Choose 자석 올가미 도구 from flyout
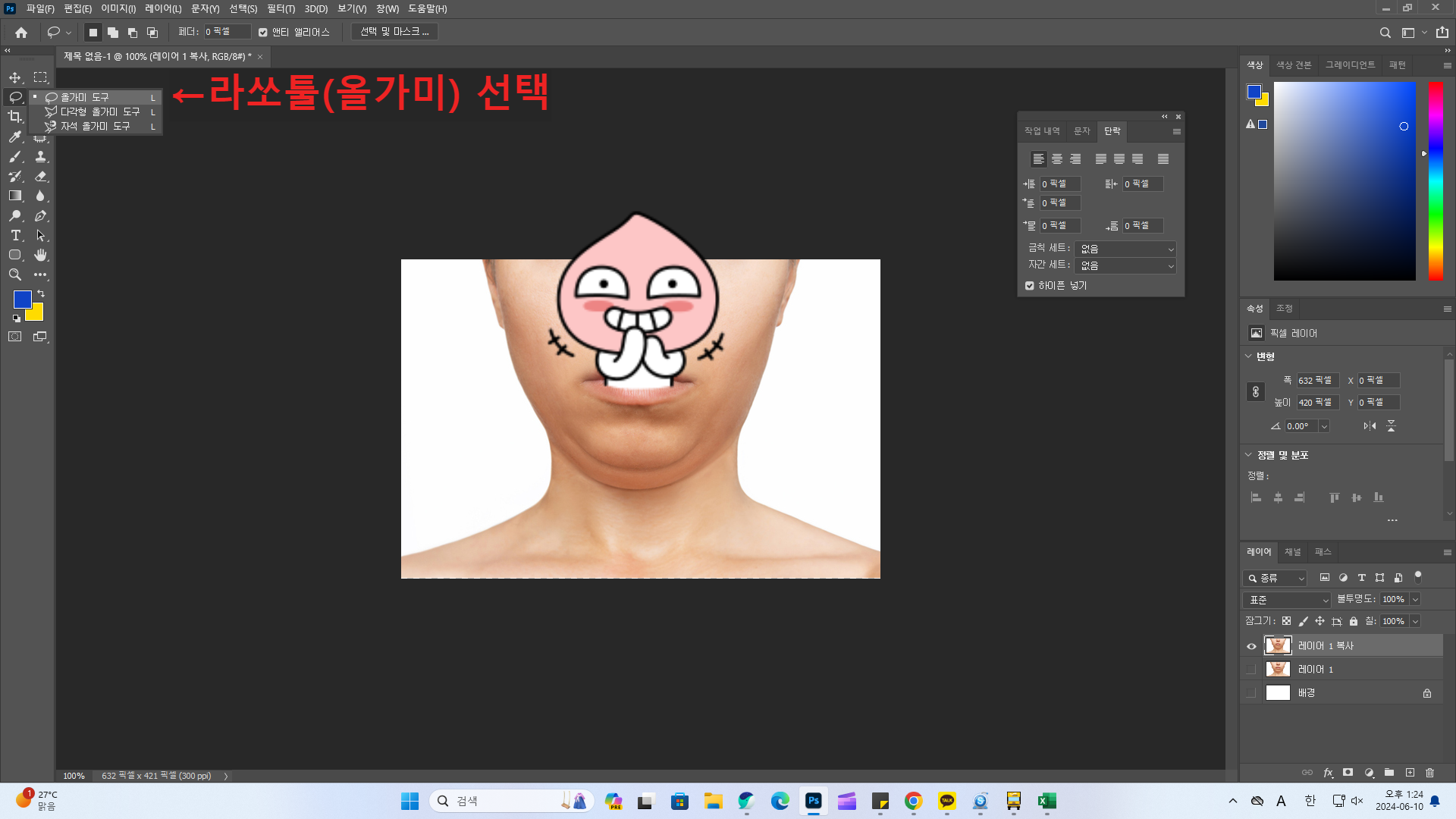This screenshot has height=819, width=1456. [95, 127]
